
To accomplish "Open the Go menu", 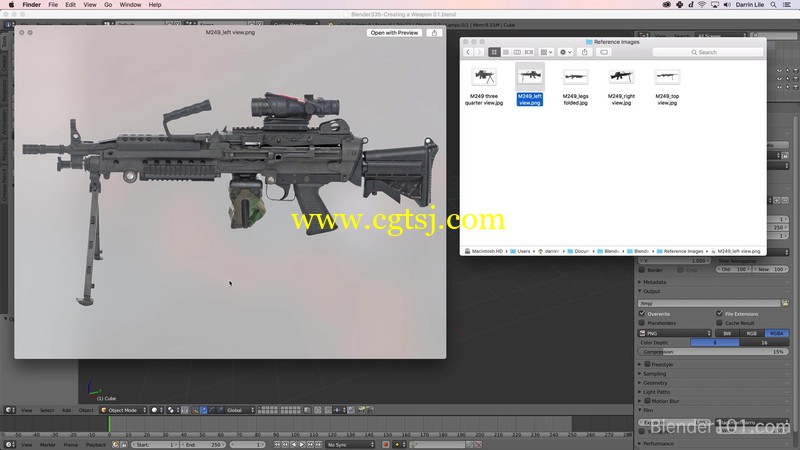I will coord(108,5).
